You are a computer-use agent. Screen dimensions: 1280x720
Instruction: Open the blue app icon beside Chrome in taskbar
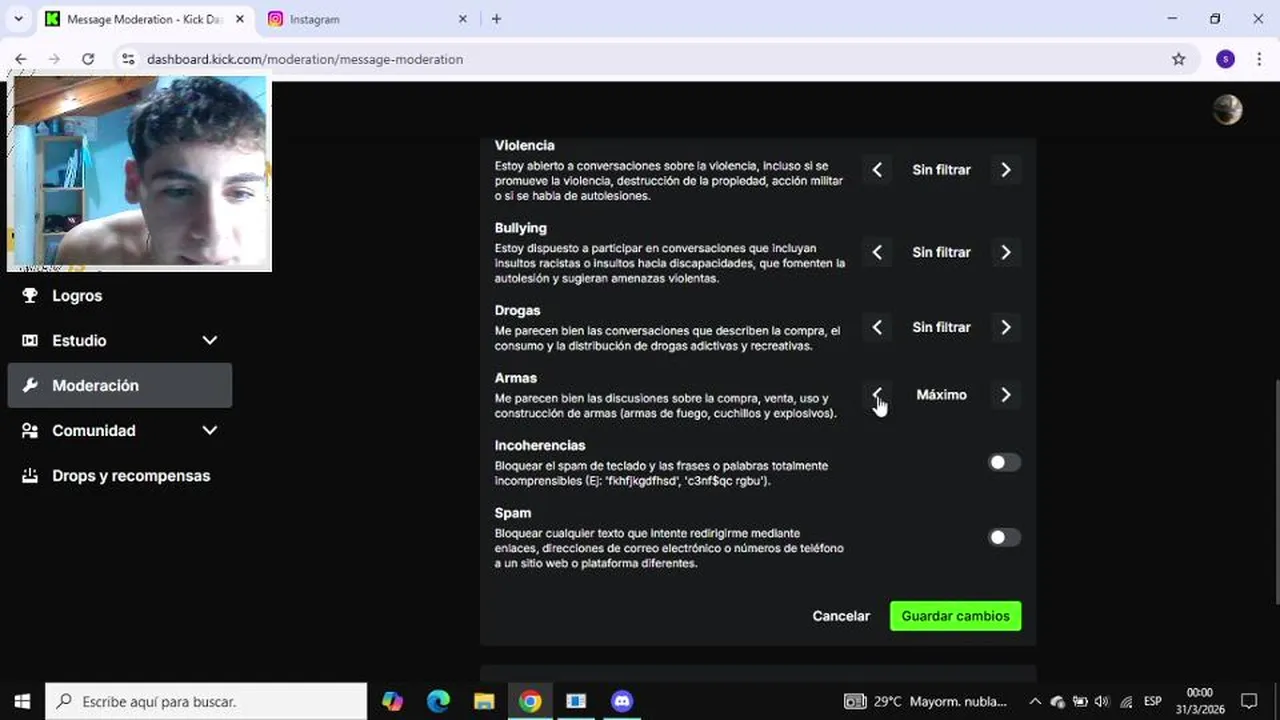tap(576, 701)
